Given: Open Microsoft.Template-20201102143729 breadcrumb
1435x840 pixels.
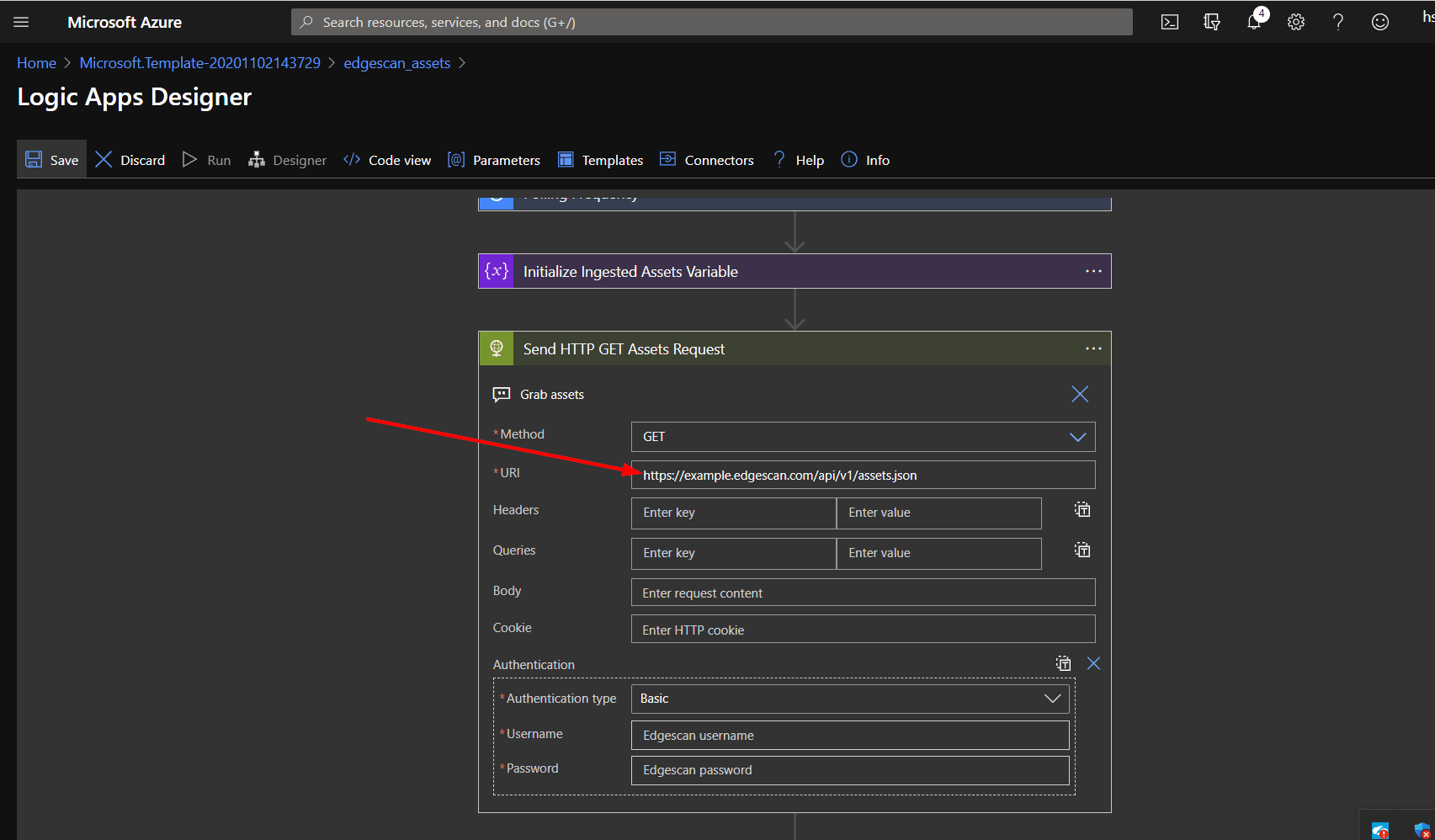Looking at the screenshot, I should pos(199,63).
